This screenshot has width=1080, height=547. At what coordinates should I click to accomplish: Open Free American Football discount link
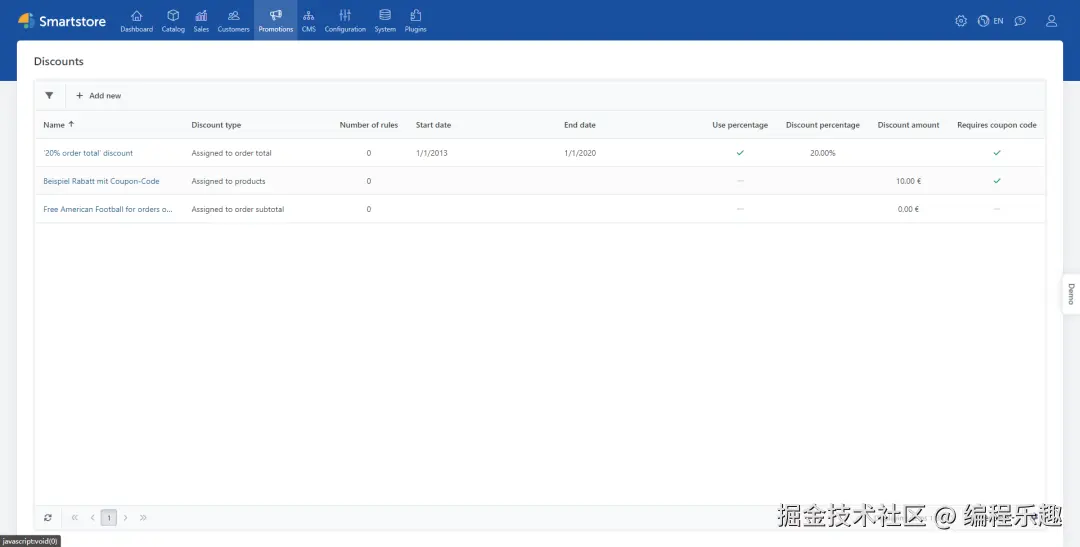[x=108, y=209]
